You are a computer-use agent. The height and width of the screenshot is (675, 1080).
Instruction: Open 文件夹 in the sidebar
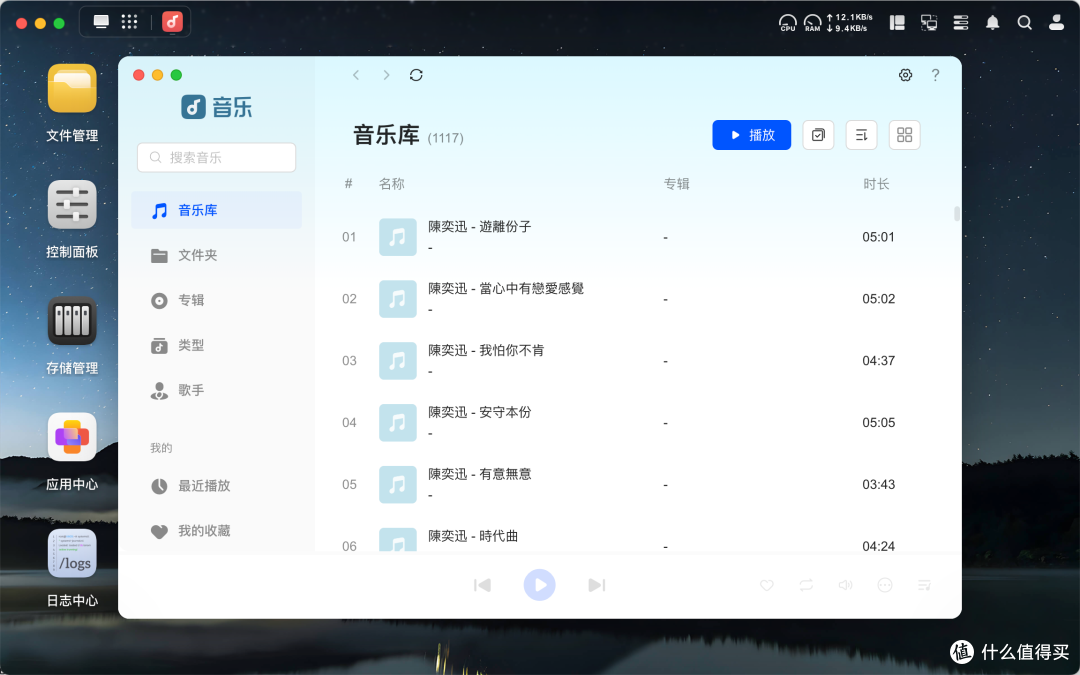[216, 256]
